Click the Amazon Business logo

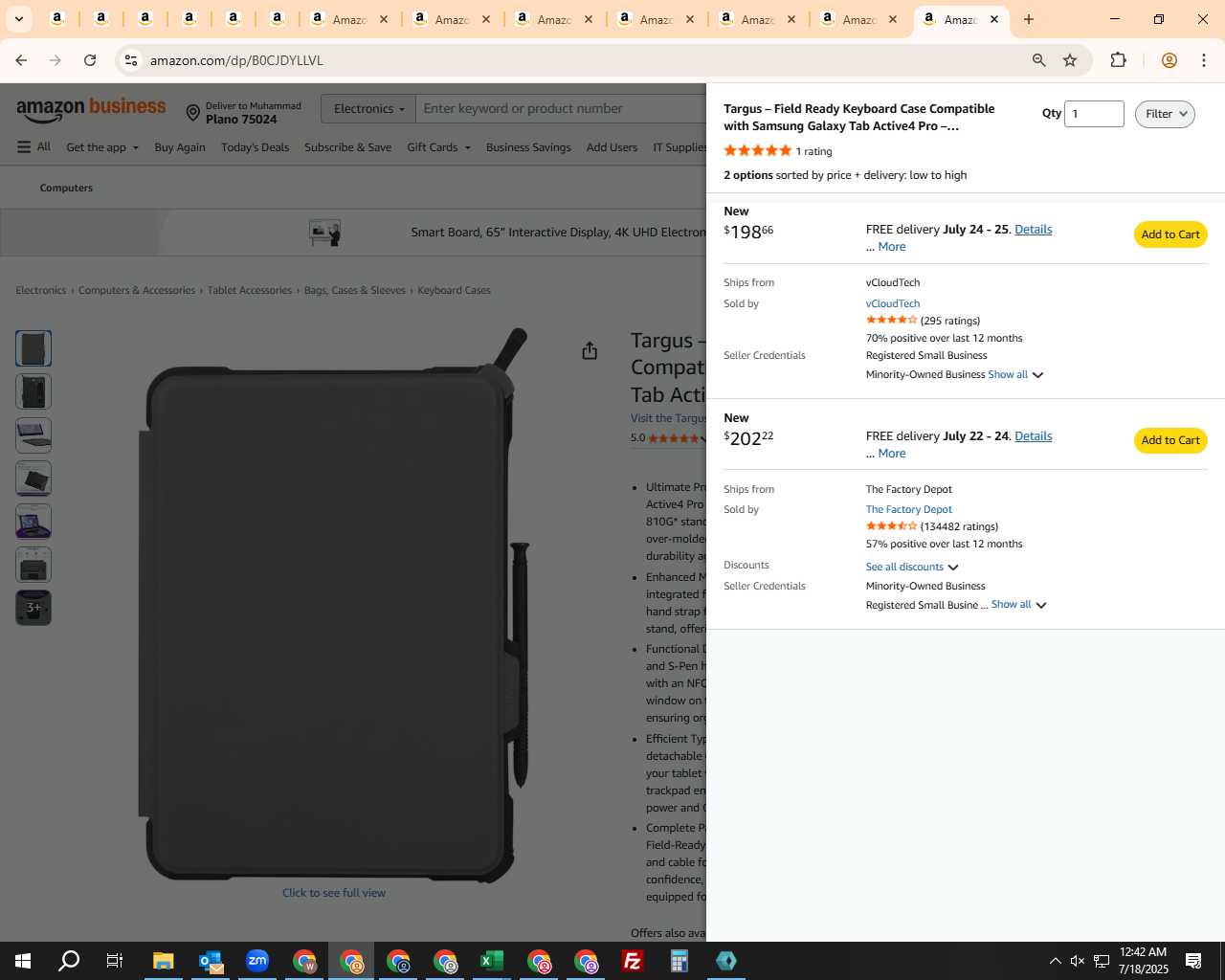click(91, 110)
